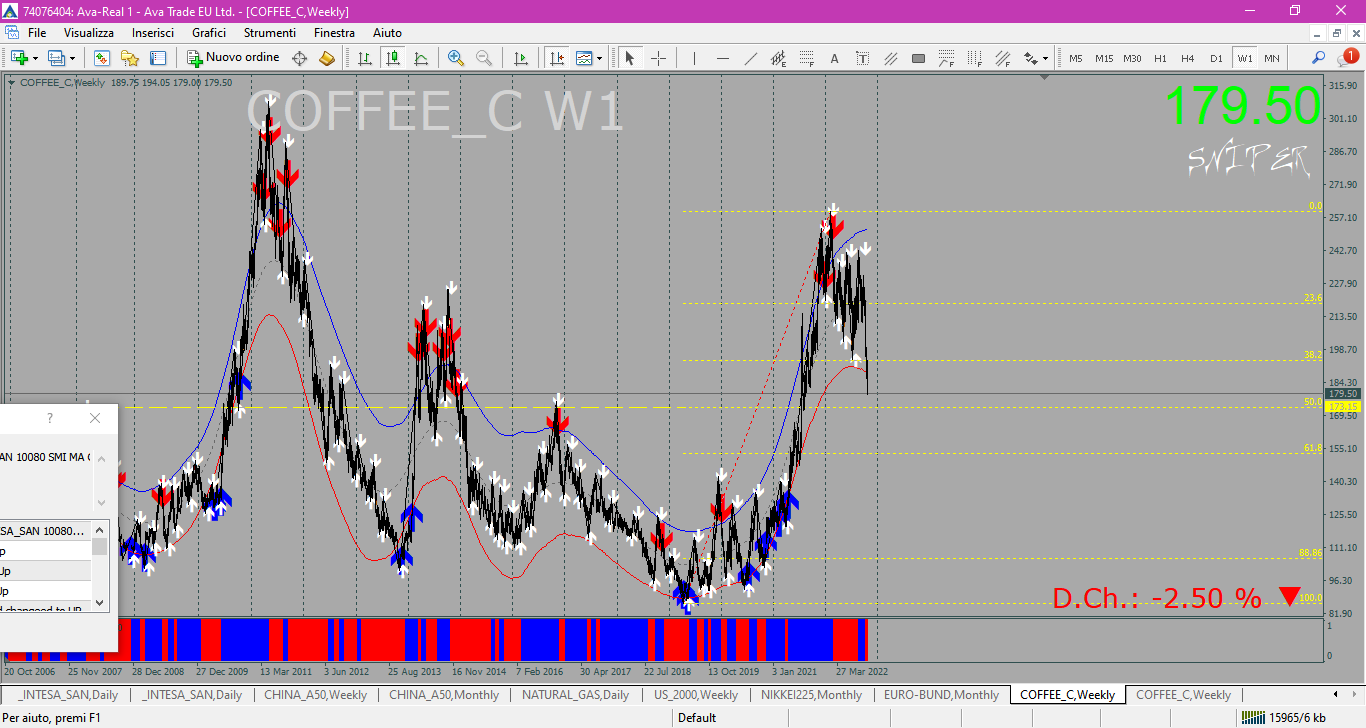Show the Terminal panel icon
This screenshot has height=728, width=1366.
pyautogui.click(x=157, y=58)
